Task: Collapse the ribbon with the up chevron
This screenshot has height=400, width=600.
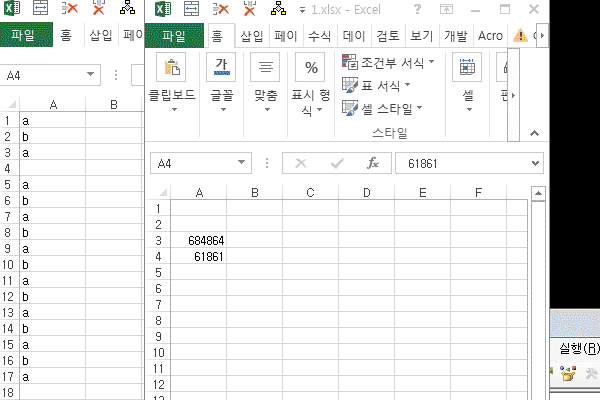Action: pos(534,133)
